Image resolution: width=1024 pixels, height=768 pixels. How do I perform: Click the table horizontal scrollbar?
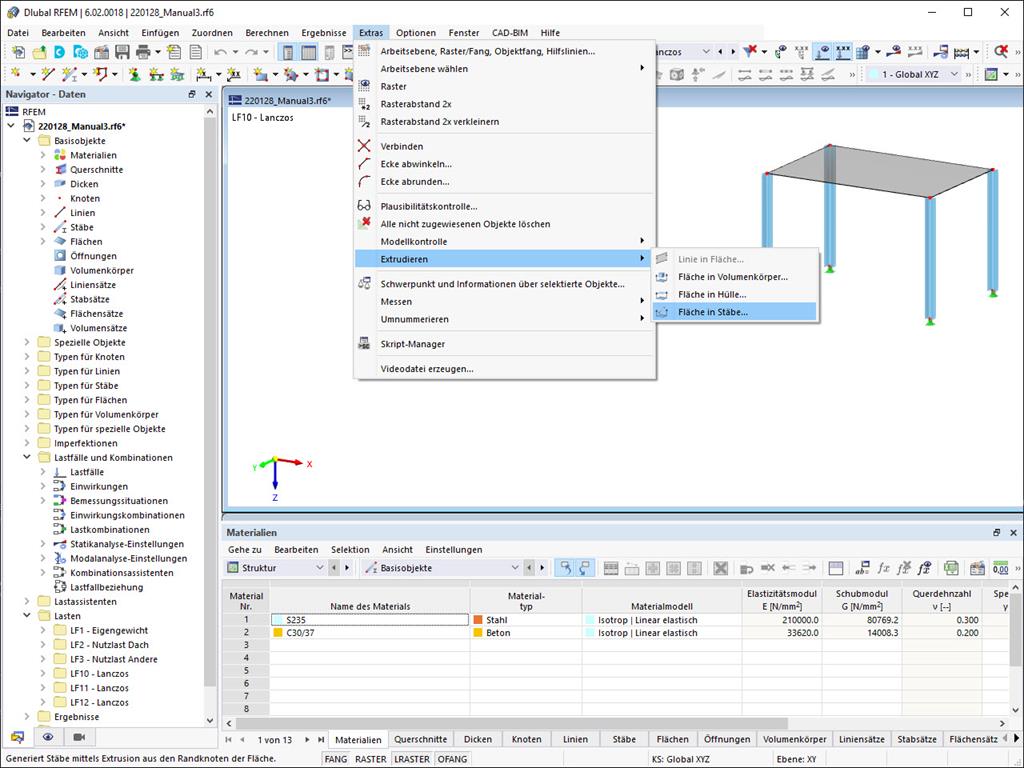511,724
